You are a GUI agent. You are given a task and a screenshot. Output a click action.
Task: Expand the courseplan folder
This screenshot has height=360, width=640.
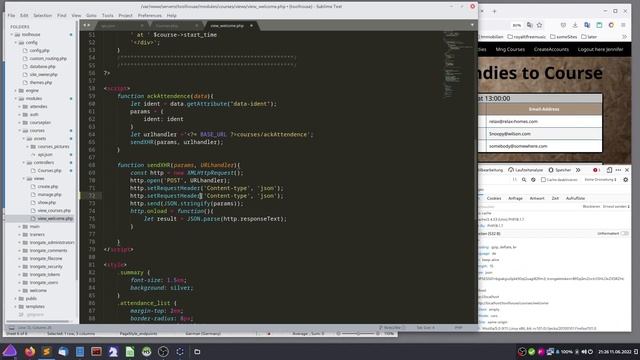click(20, 122)
